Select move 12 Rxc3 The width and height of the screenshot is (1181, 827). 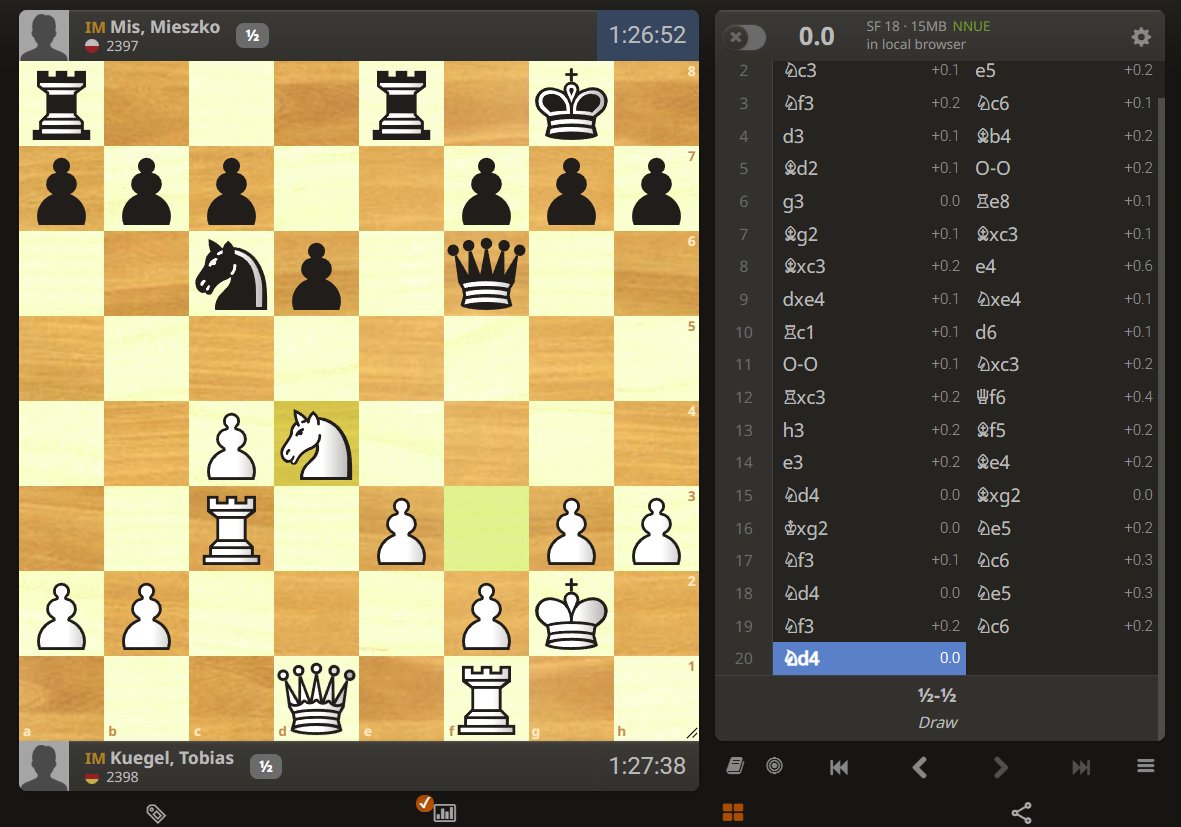869,397
